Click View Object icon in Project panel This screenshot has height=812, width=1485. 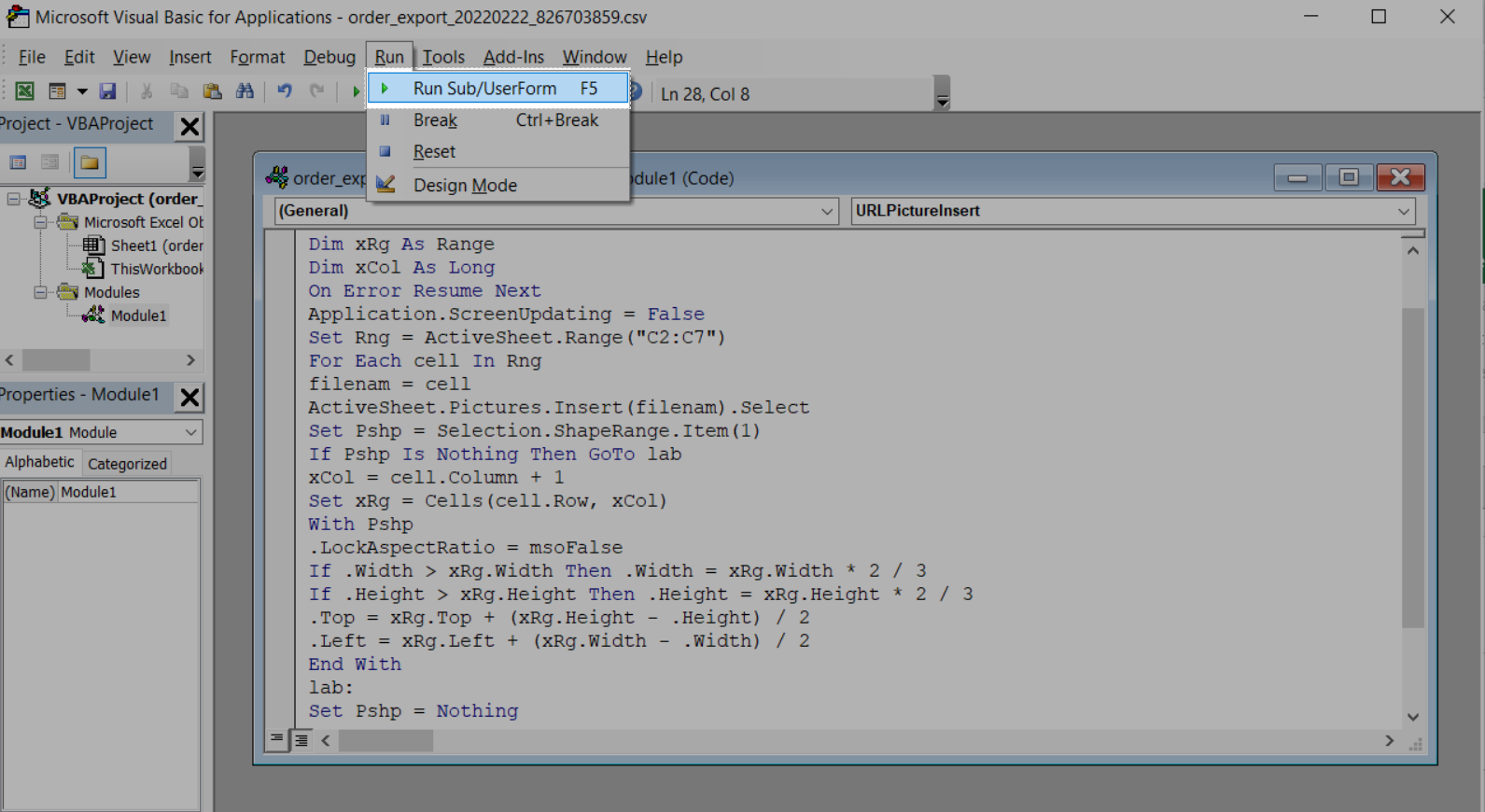coord(50,162)
